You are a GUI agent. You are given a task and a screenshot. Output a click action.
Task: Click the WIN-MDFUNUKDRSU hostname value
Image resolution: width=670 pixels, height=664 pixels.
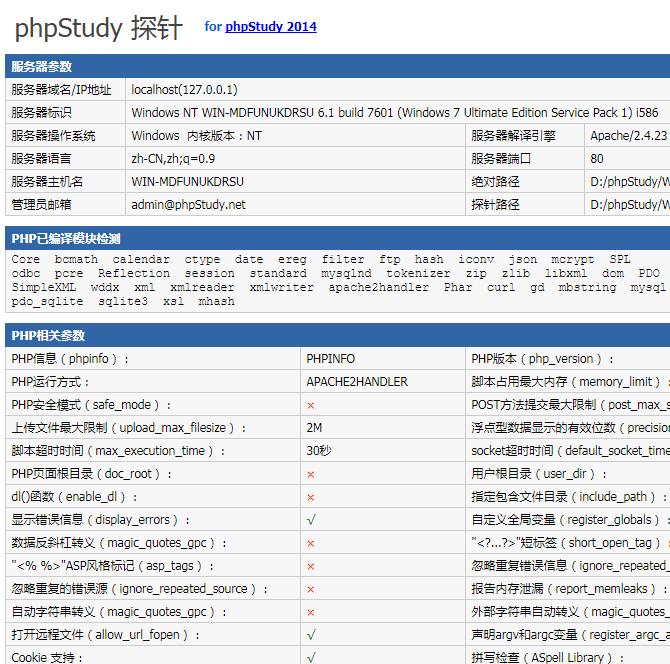(x=187, y=182)
